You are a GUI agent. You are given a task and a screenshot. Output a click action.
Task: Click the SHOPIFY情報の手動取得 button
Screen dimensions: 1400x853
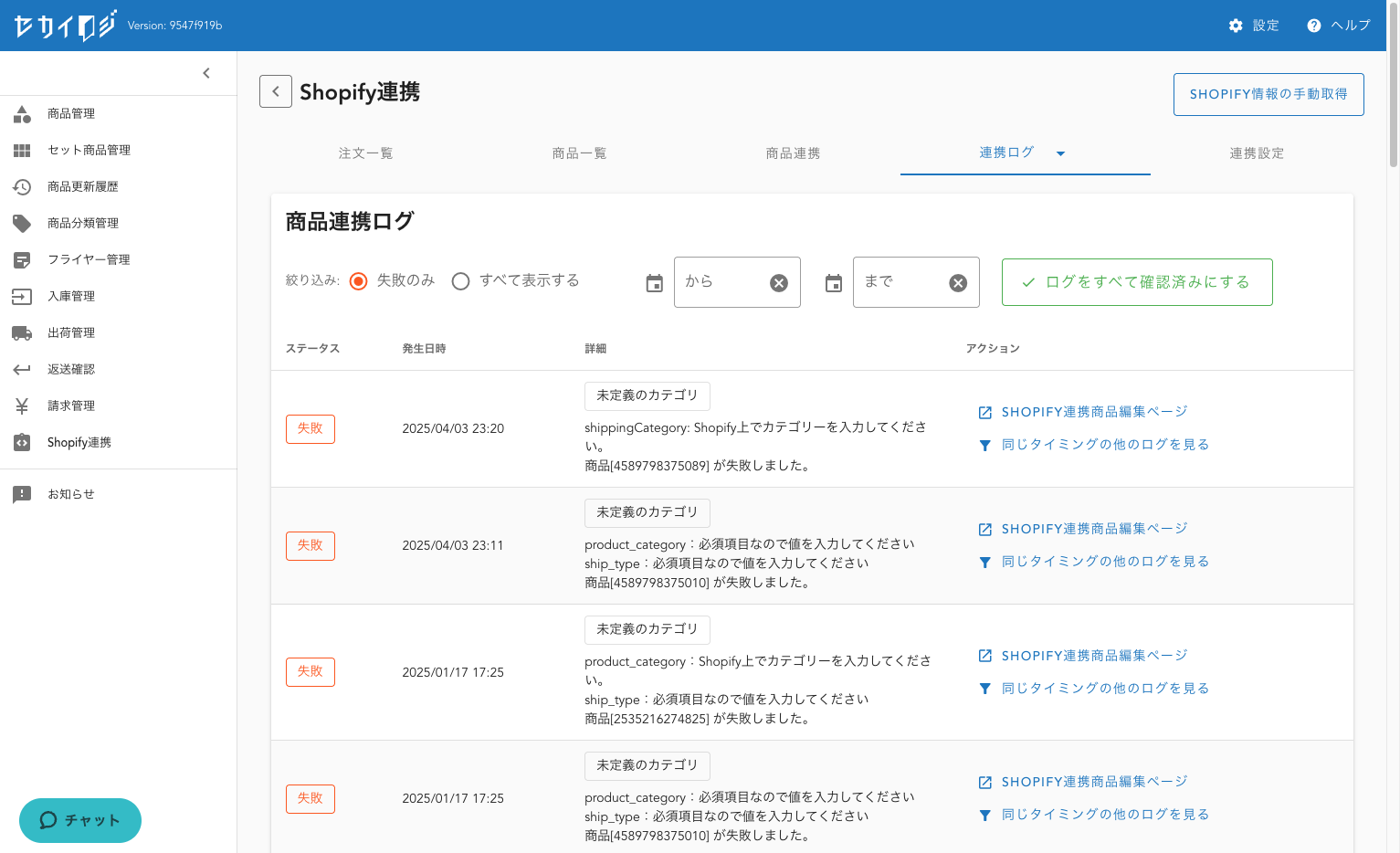[x=1268, y=94]
